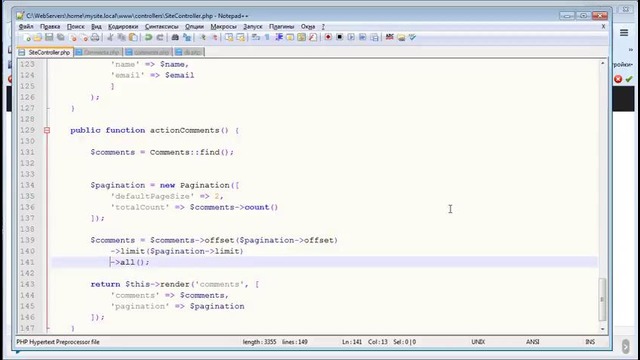Click line number 141 in the margin
The height and width of the screenshot is (360, 640).
27,262
